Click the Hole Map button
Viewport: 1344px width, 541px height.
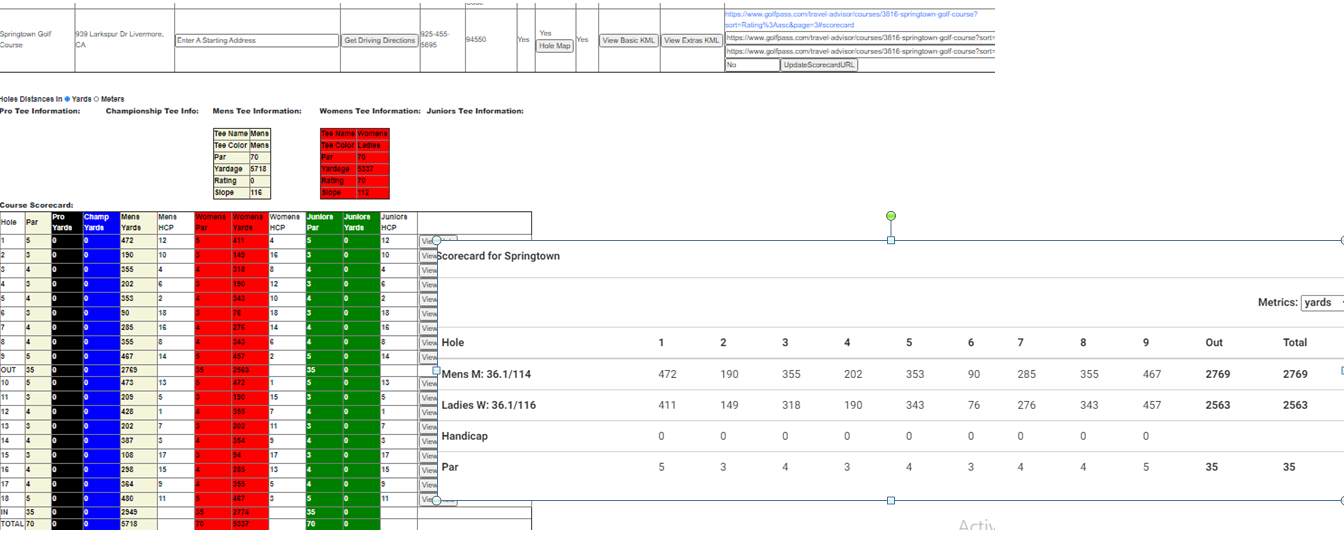555,46
